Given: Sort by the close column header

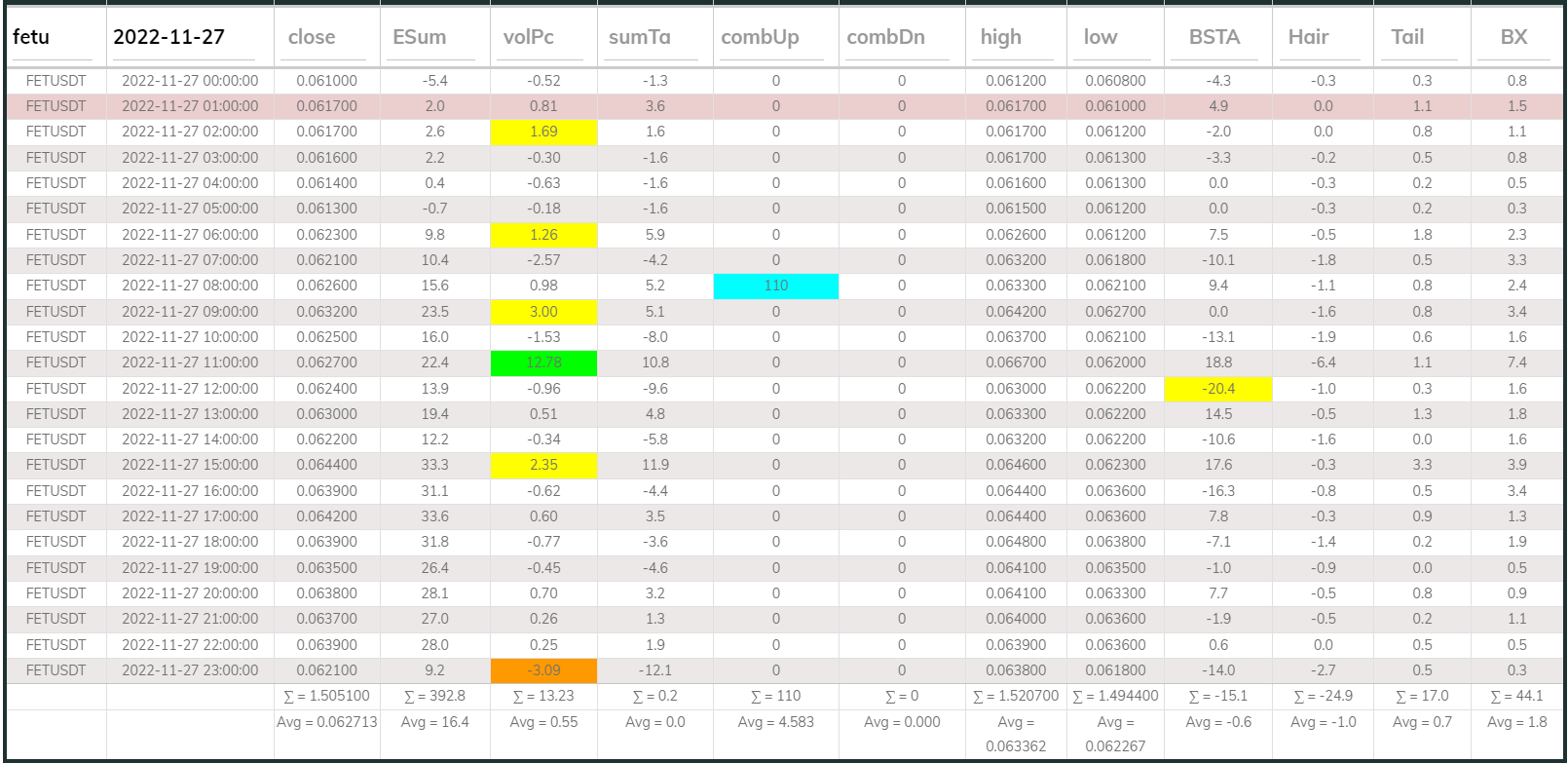Looking at the screenshot, I should [x=312, y=37].
